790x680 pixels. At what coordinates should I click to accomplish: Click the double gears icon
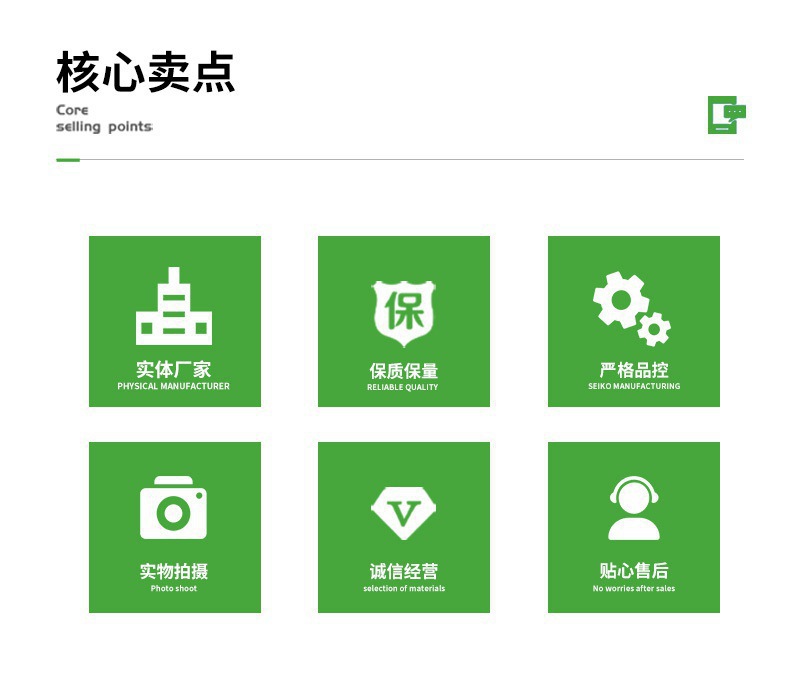[632, 309]
